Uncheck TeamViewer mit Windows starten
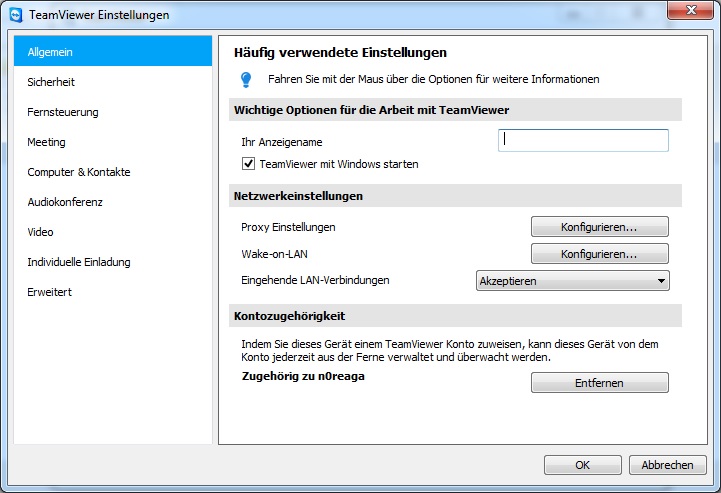 pos(248,164)
